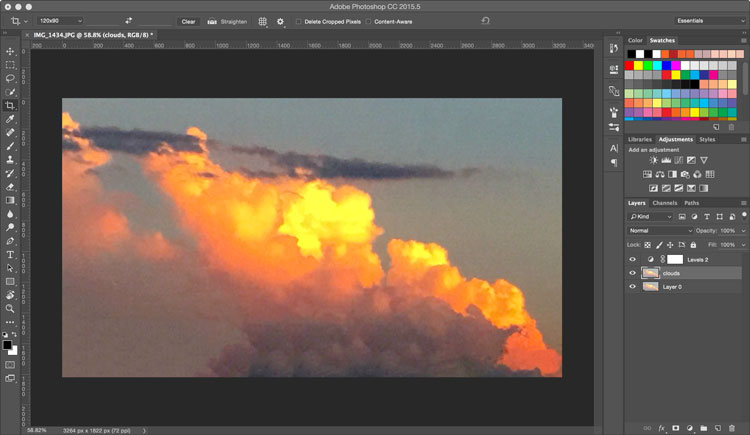
Task: Select the History Brush tool
Action: pyautogui.click(x=10, y=173)
